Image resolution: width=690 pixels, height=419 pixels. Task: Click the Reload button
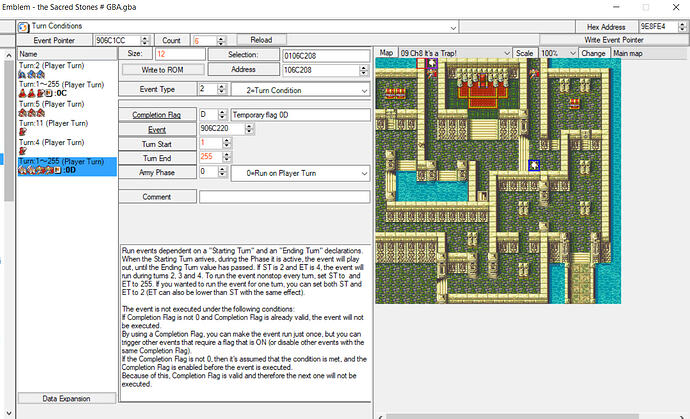tap(261, 40)
